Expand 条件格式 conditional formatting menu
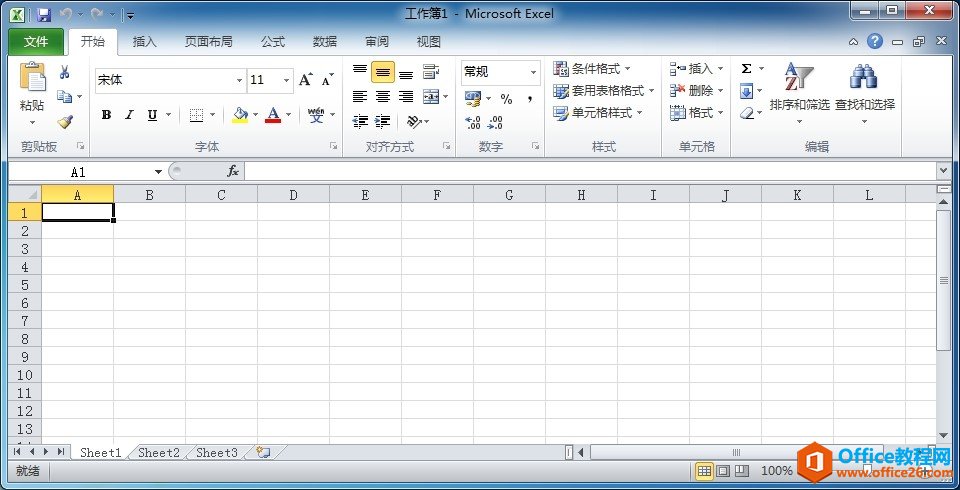 592,69
